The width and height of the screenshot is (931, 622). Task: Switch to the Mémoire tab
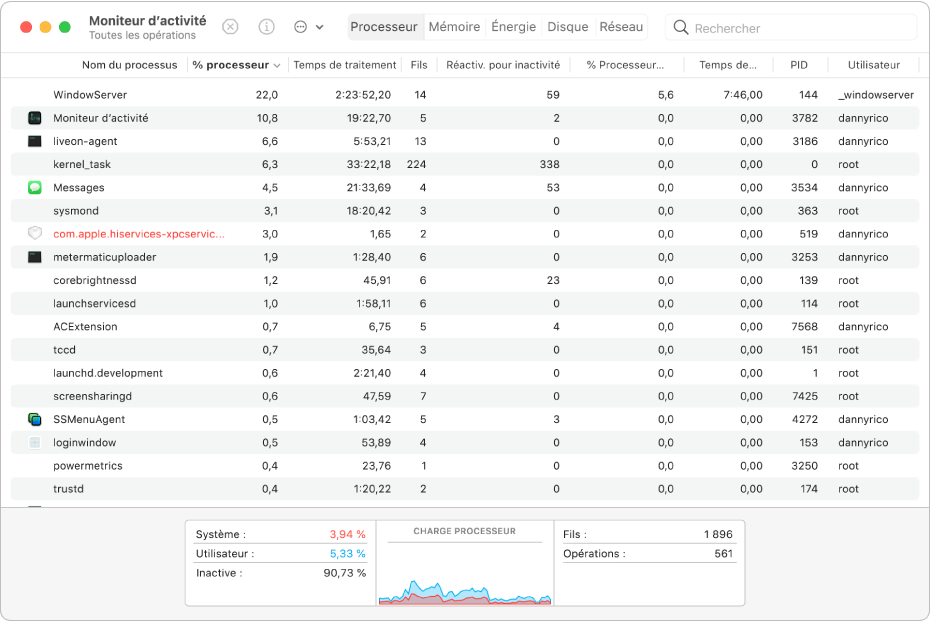coord(454,27)
